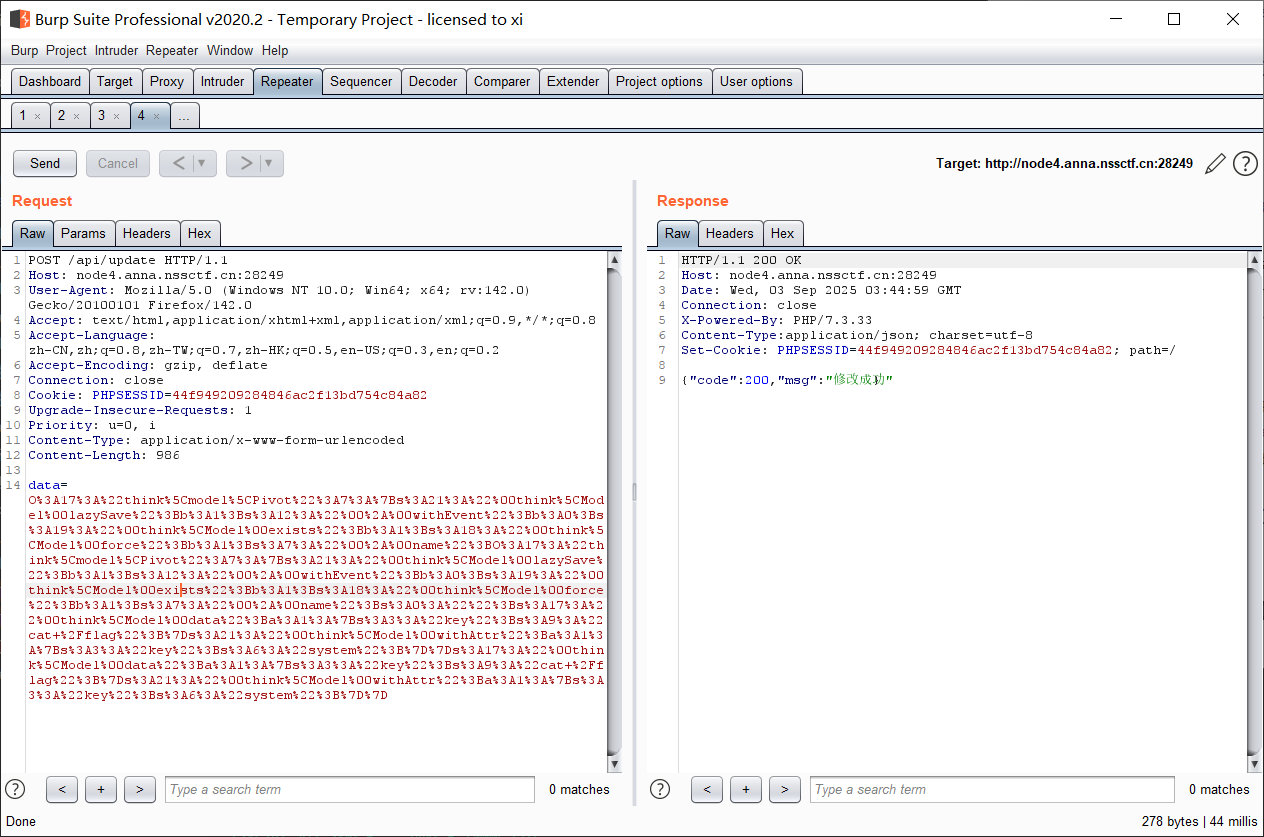Click the Content-Length: 986 header line
1264x837 pixels.
click(x=104, y=455)
